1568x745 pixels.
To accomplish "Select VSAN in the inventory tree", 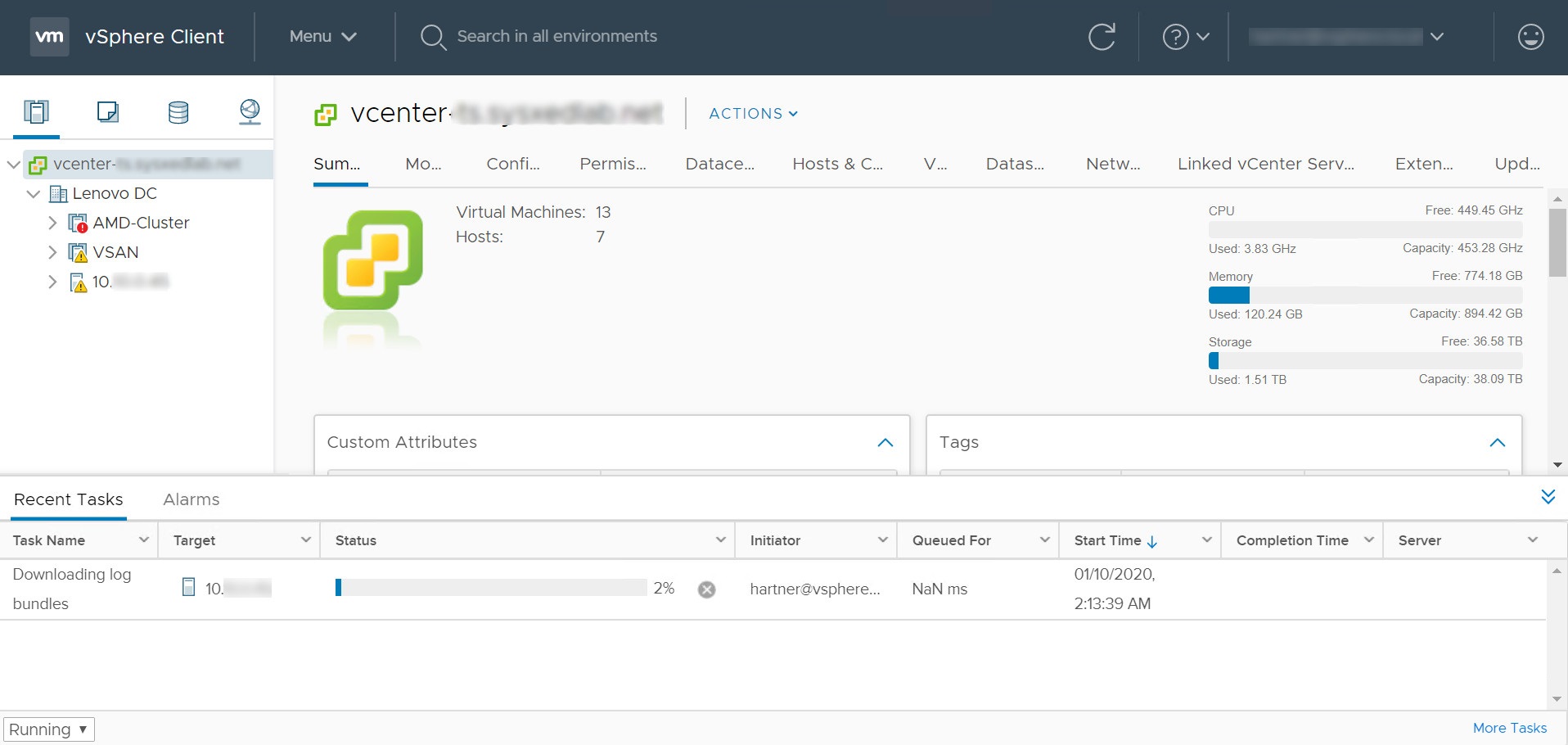I will pyautogui.click(x=115, y=252).
